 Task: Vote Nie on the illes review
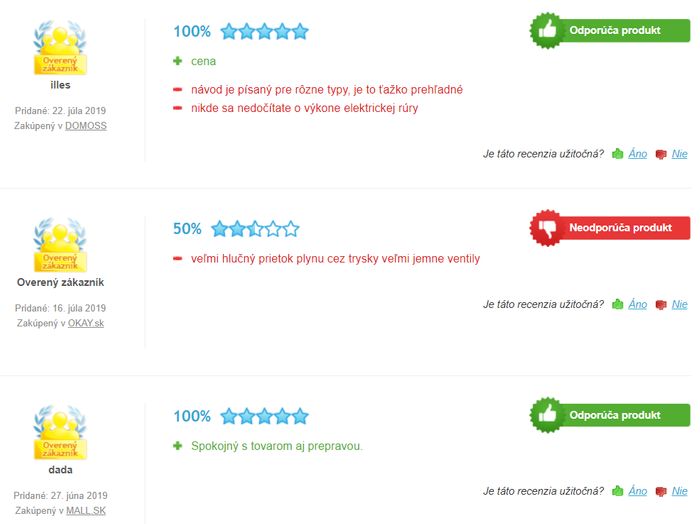[x=679, y=154]
